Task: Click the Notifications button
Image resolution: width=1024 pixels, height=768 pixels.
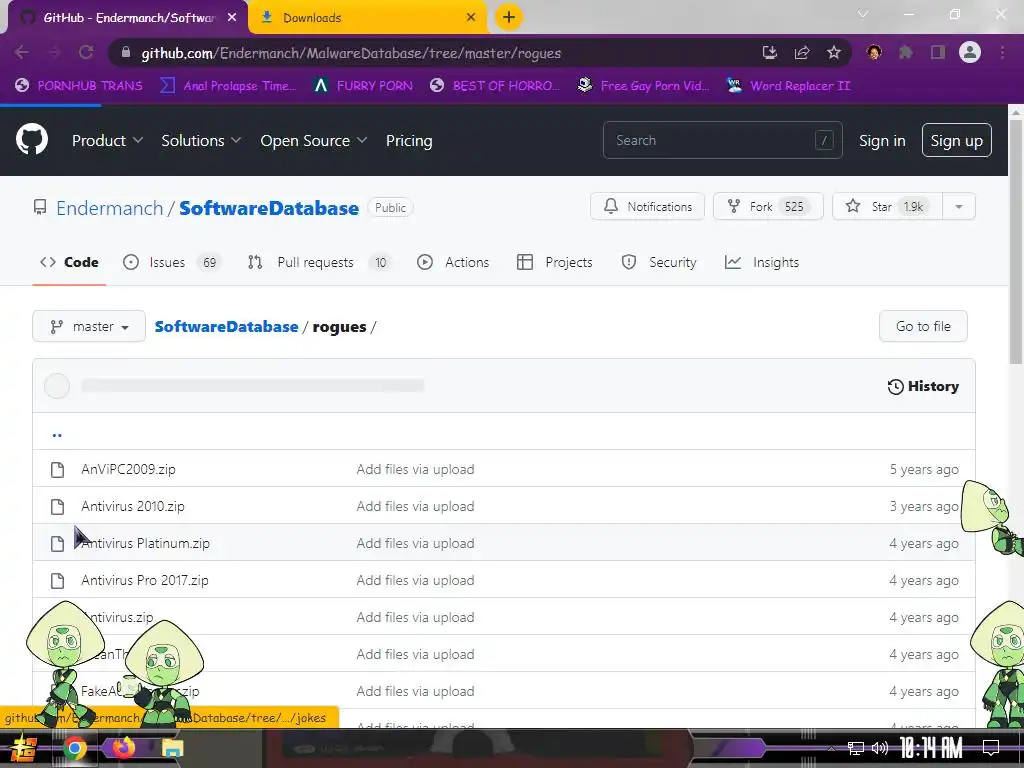Action: pyautogui.click(x=647, y=206)
